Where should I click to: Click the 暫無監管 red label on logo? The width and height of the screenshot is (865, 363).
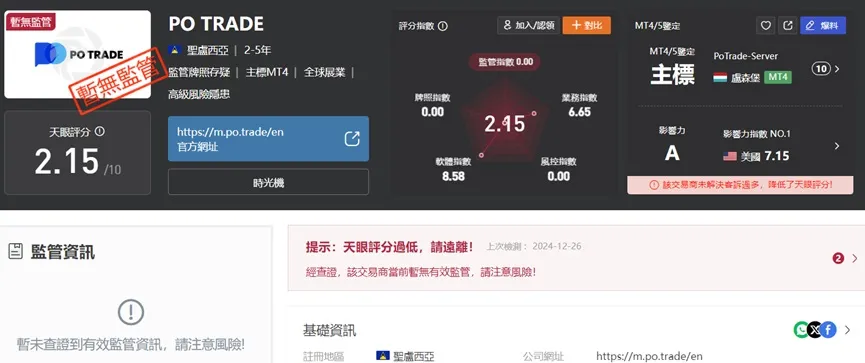coord(30,21)
